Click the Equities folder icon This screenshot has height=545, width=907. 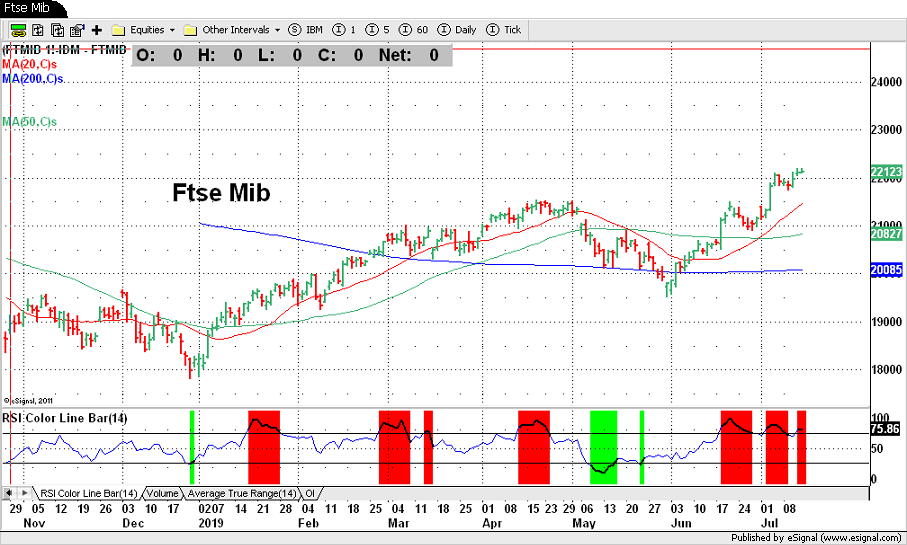[118, 30]
